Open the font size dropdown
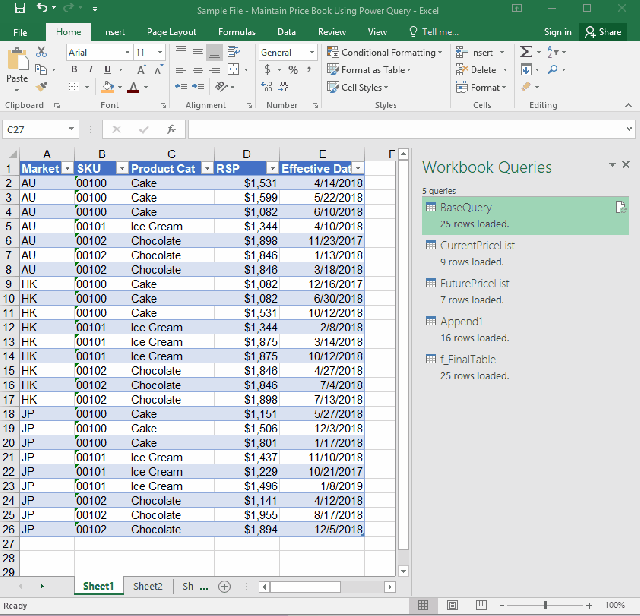 (160, 52)
